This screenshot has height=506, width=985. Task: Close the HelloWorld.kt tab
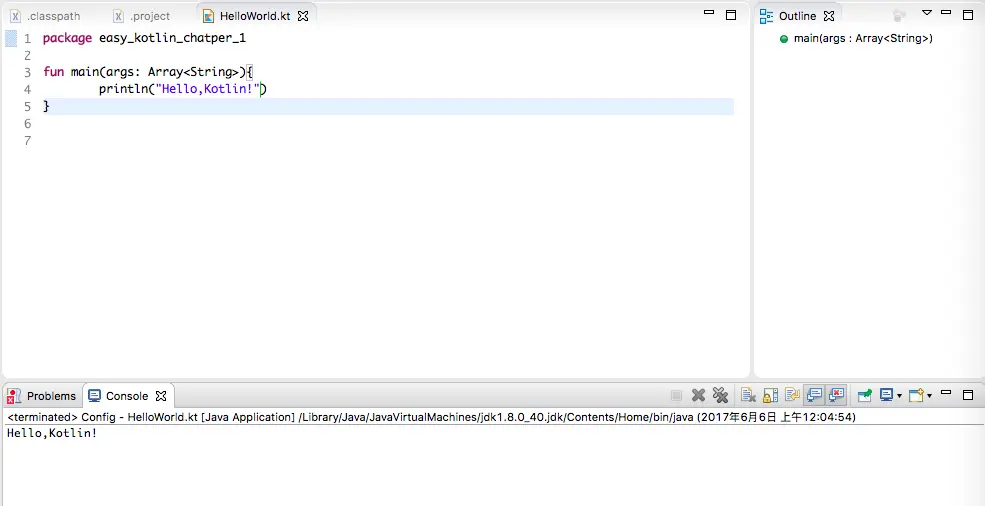(x=303, y=16)
